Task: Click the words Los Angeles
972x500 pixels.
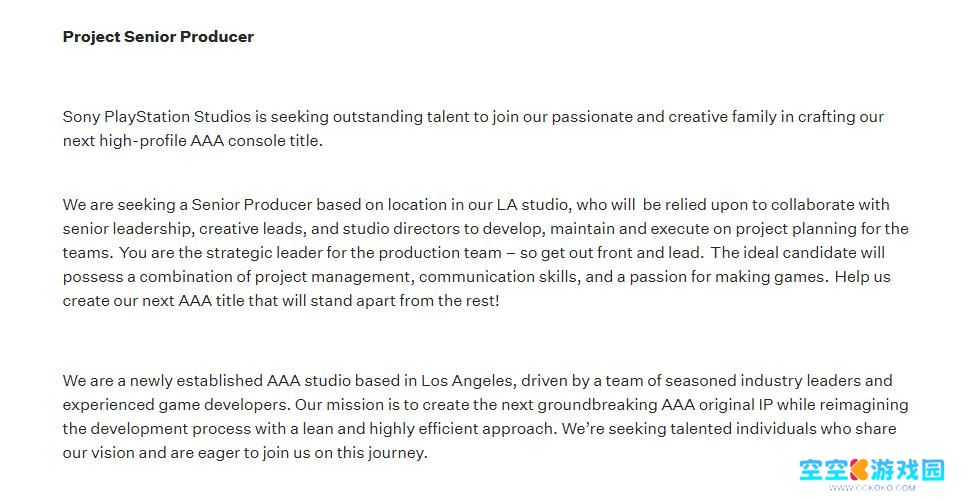Action: point(467,380)
